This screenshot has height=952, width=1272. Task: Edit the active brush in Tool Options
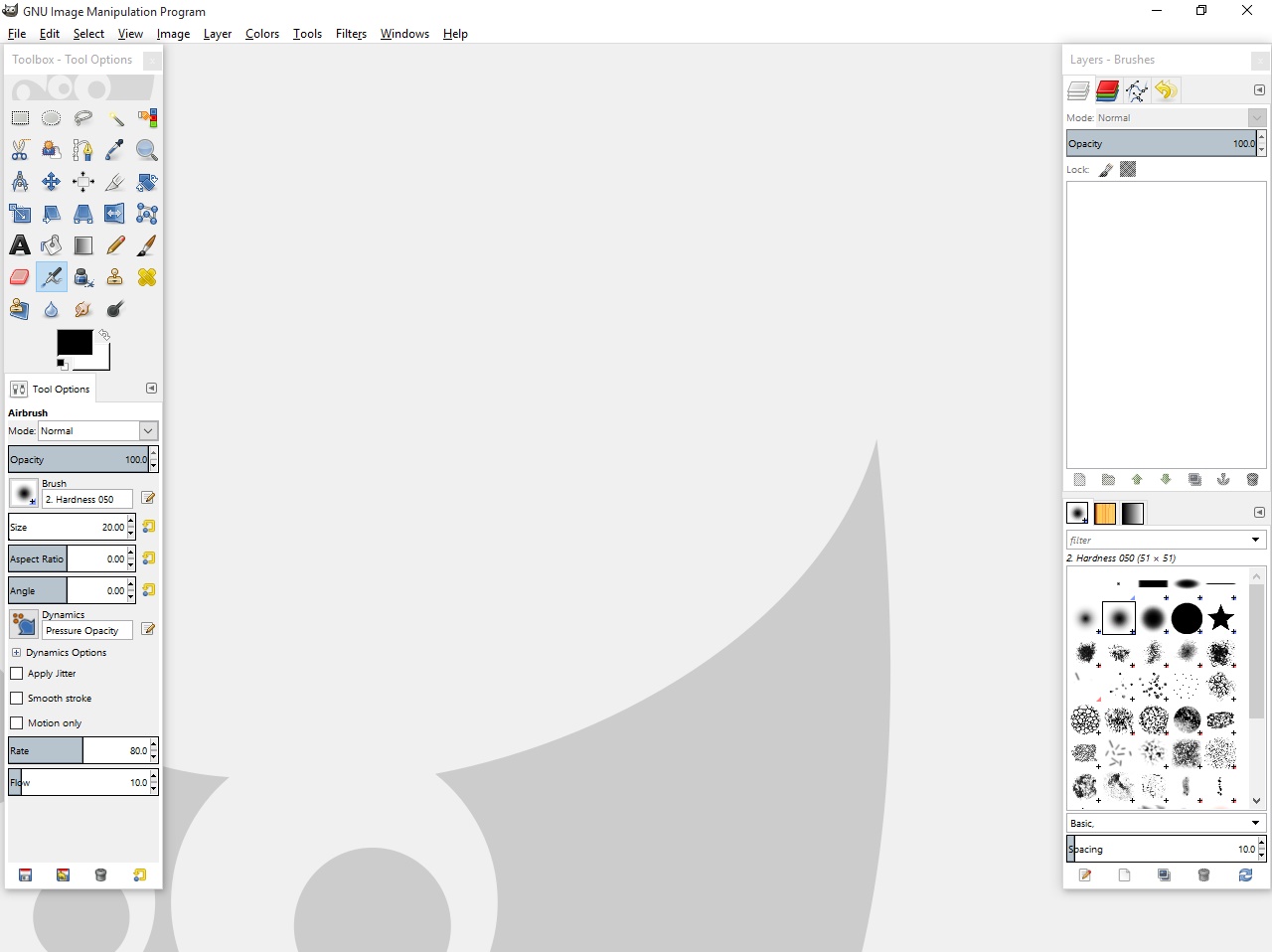click(148, 498)
